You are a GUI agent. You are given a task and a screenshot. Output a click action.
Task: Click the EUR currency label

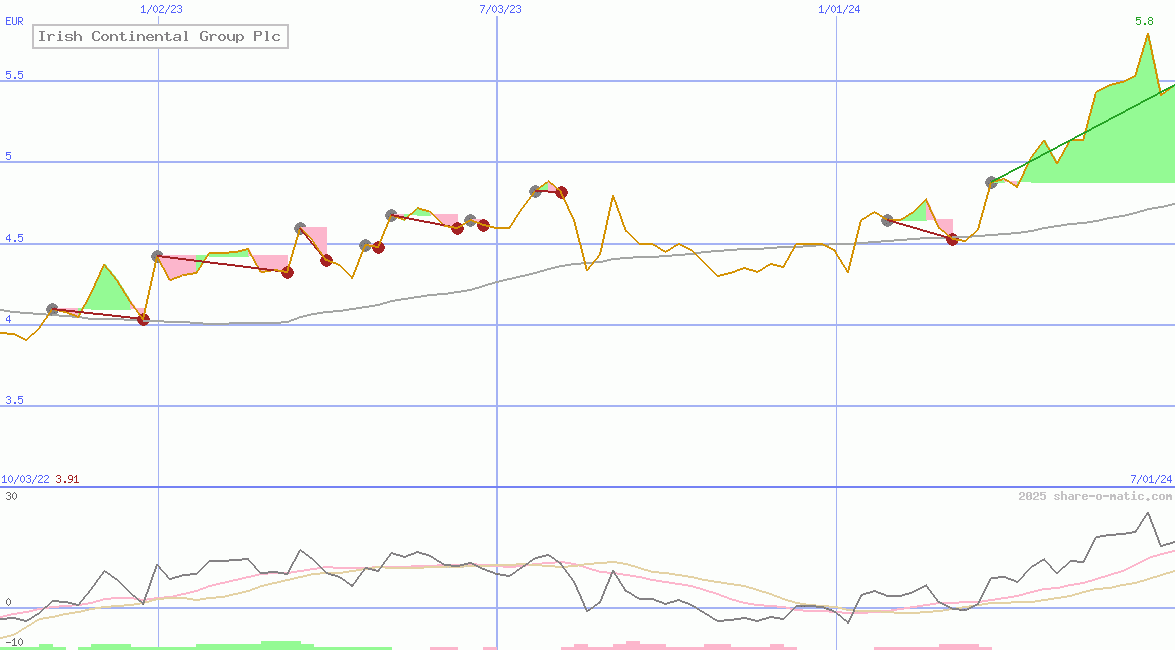[14, 20]
